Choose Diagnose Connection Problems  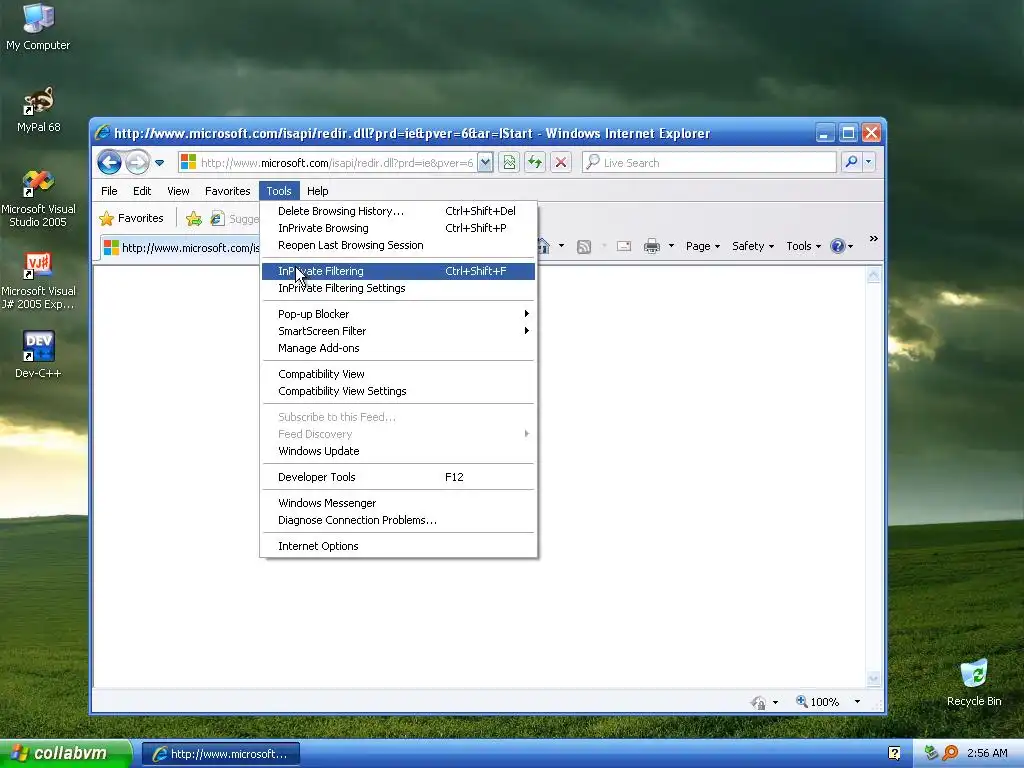coord(398,520)
